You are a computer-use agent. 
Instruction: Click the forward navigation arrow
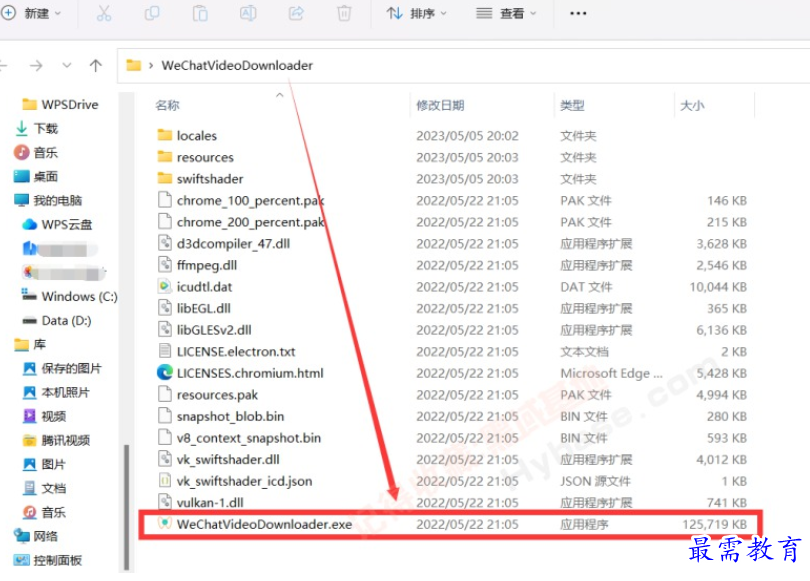[x=36, y=66]
